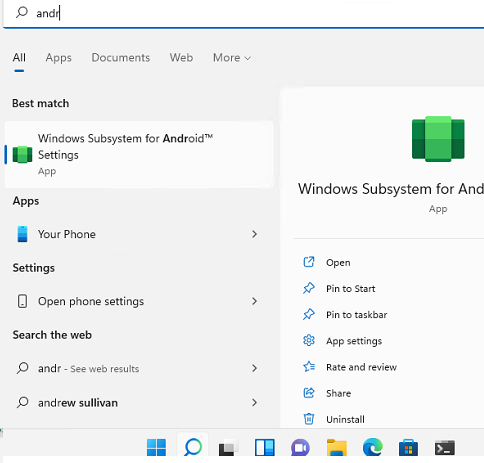The height and width of the screenshot is (463, 484).
Task: Choose Pin to Start
Action: (351, 289)
